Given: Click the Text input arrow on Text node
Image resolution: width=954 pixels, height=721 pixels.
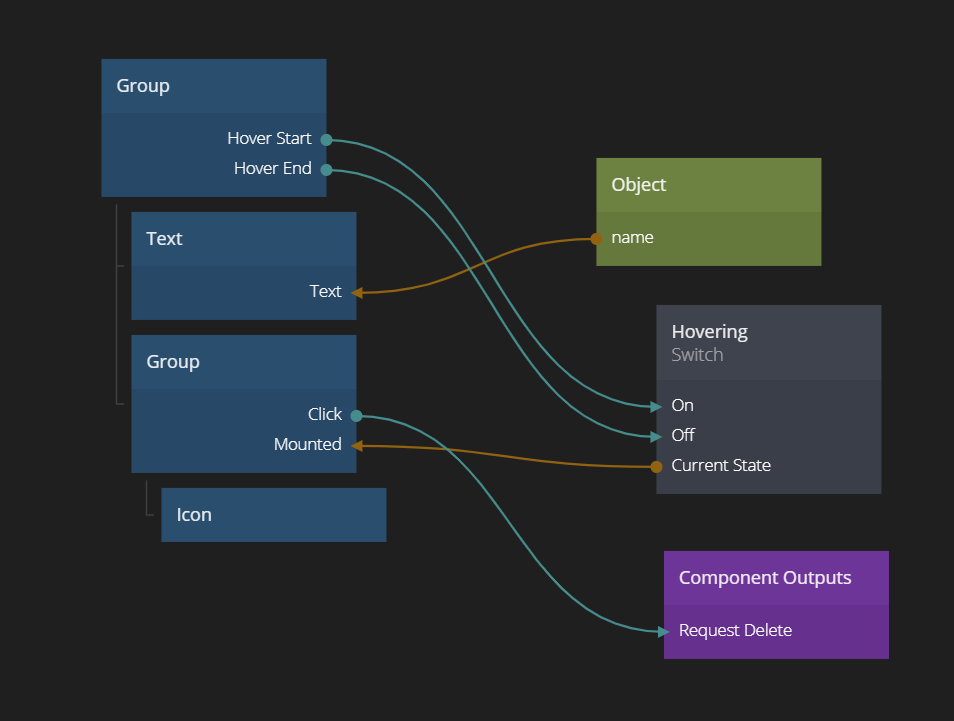Looking at the screenshot, I should click(357, 292).
